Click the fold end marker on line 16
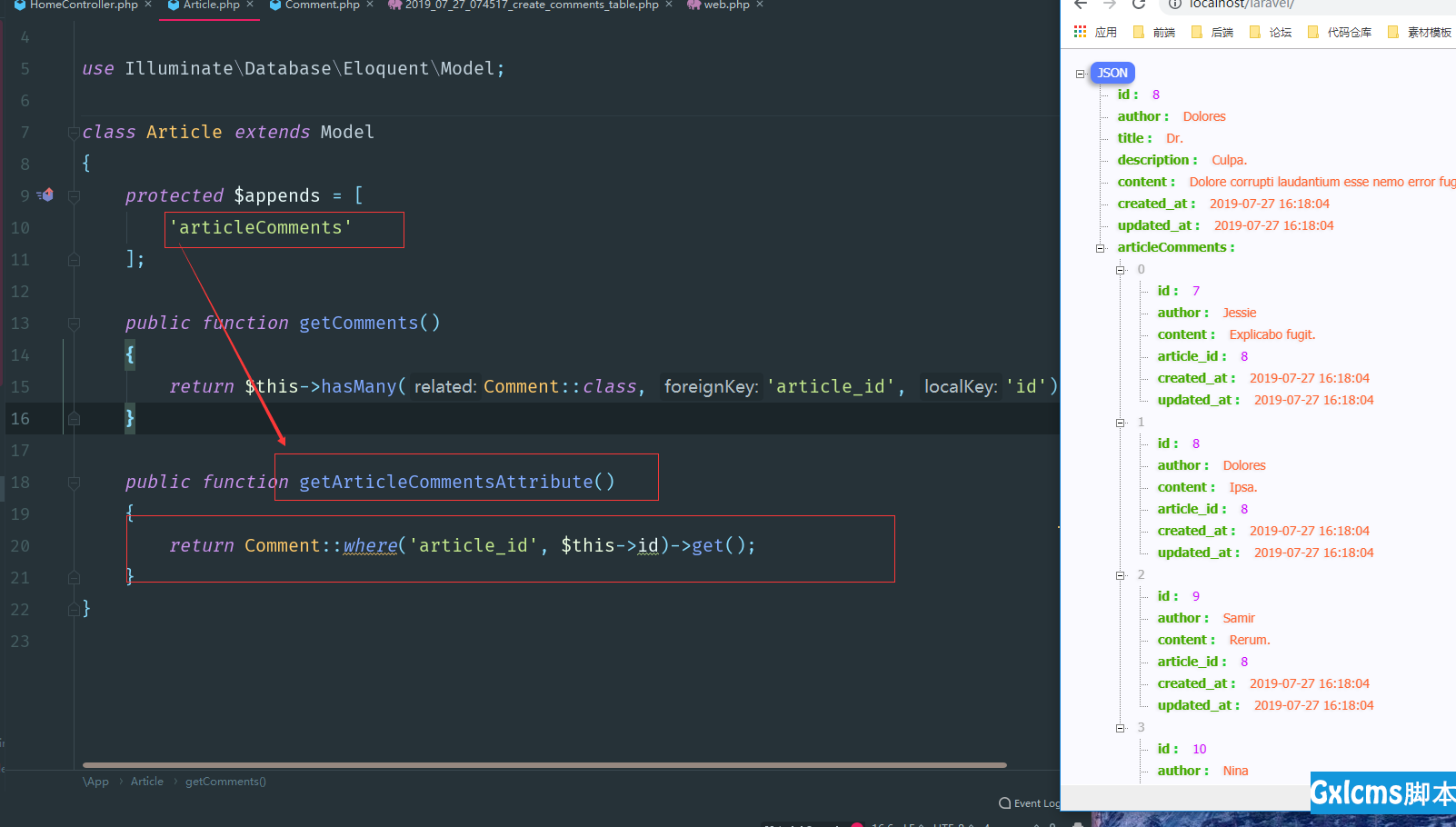 tap(74, 419)
